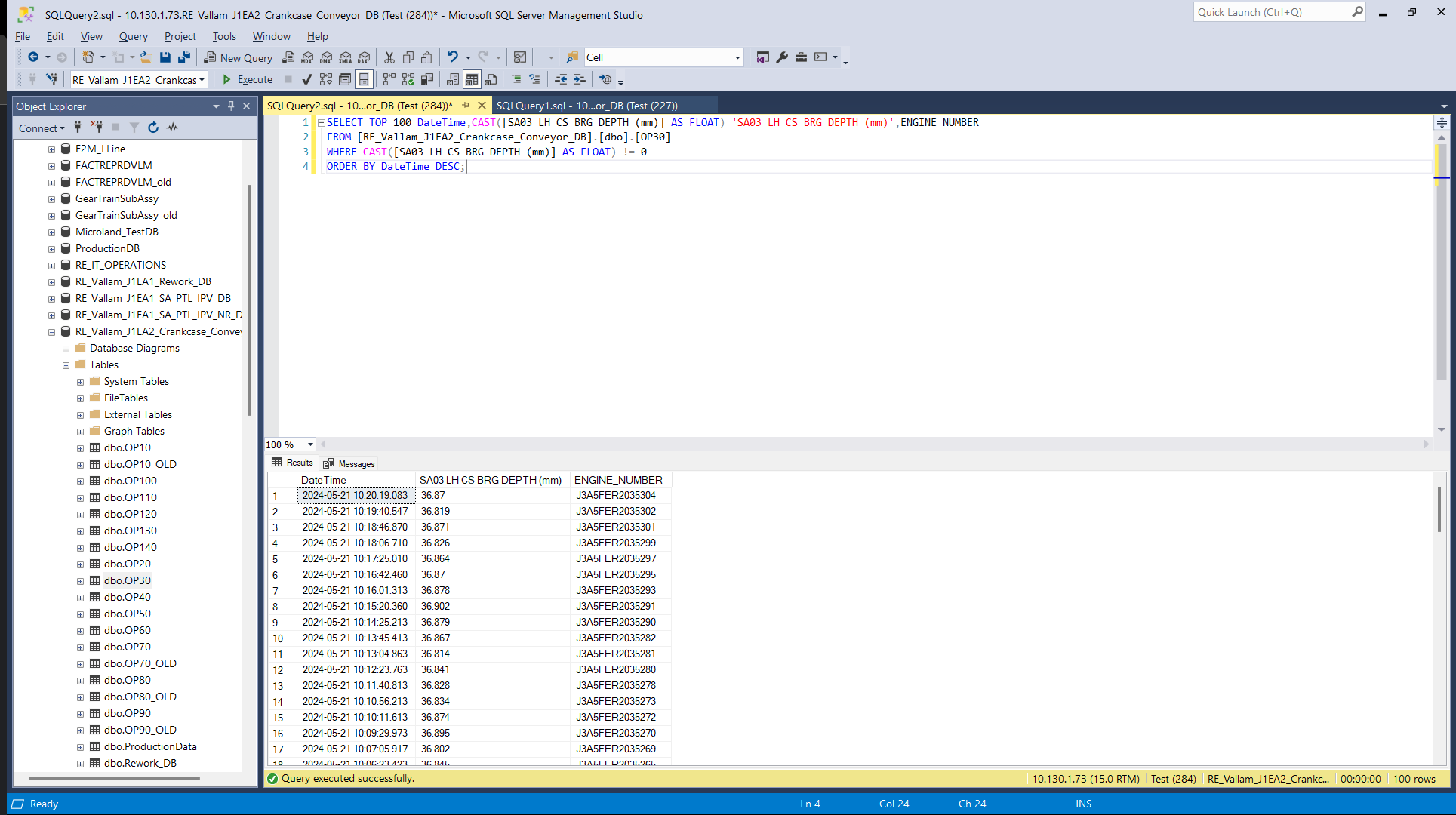The width and height of the screenshot is (1456, 815).
Task: Click the Save file icon
Action: (x=165, y=57)
